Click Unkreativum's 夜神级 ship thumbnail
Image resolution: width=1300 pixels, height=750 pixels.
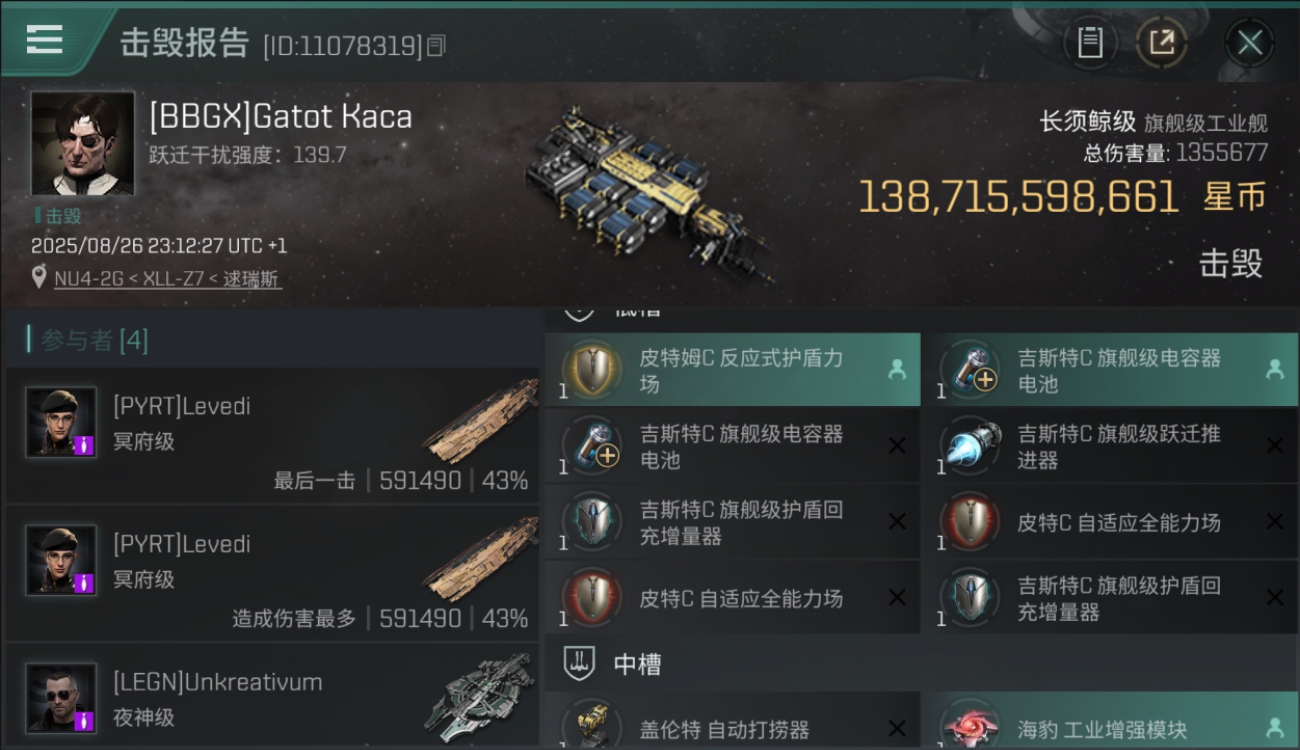tap(480, 696)
